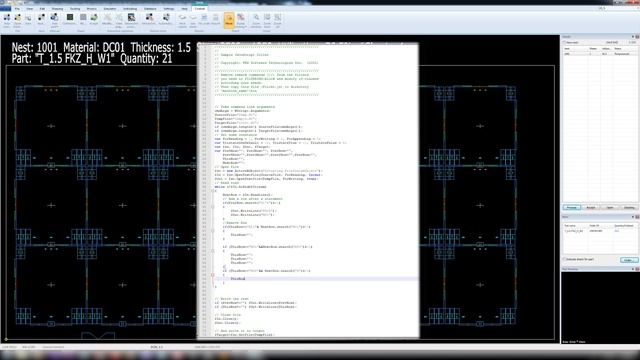Close the Part Preview panel
Viewport: 640px width, 360px height.
637,269
